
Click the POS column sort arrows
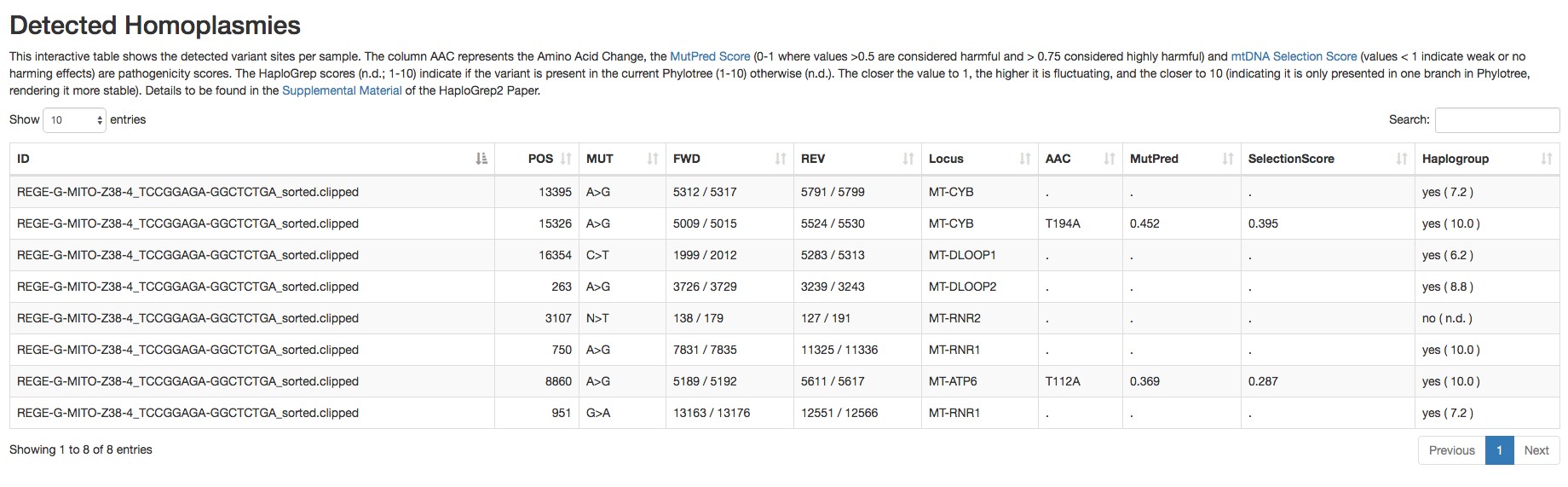tap(566, 159)
